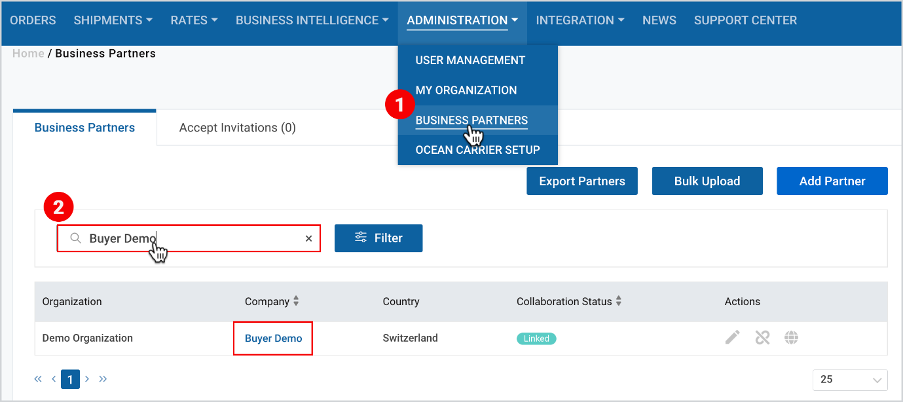Click the Add Partner button
The image size is (904, 402).
(832, 181)
